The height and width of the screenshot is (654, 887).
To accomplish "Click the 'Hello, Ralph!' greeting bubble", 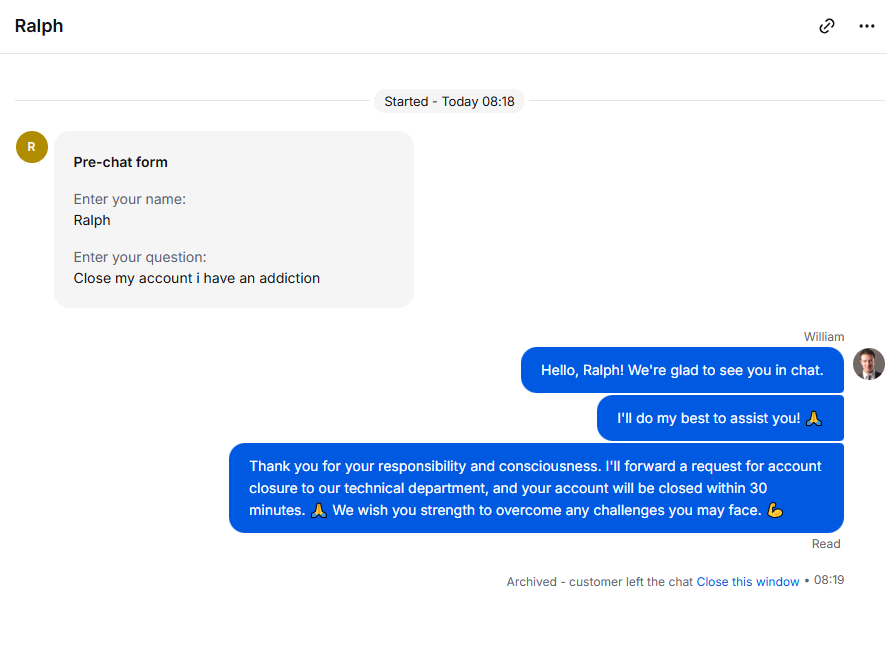I will 682,370.
